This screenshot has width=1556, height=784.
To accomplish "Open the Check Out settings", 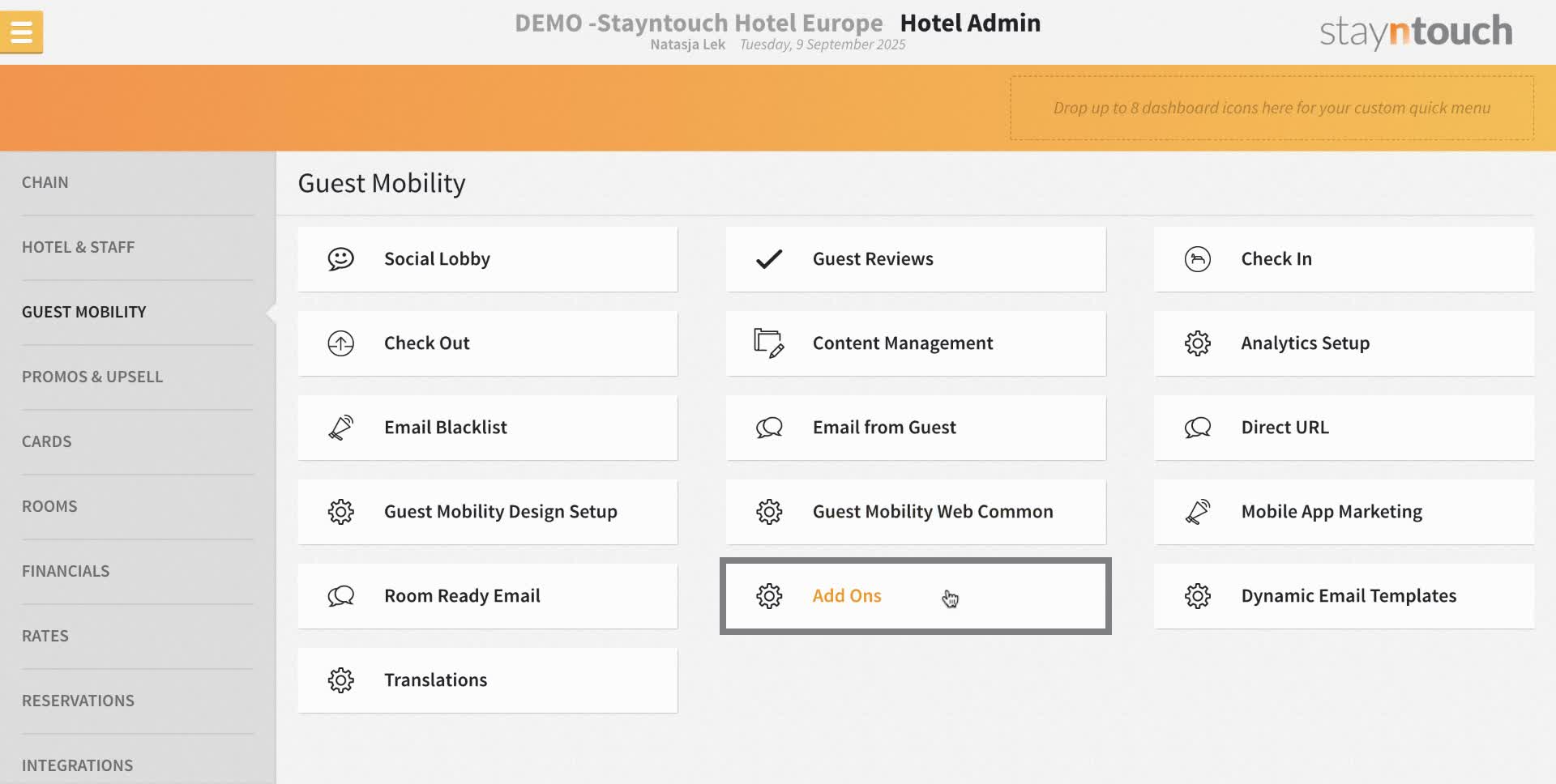I will 487,343.
